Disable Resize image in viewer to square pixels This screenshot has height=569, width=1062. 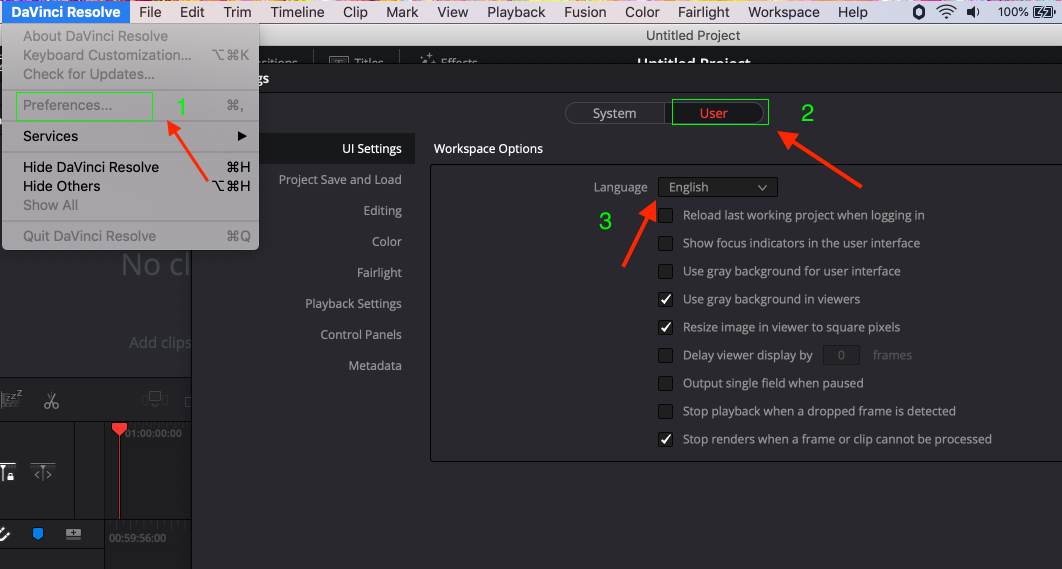click(x=666, y=327)
